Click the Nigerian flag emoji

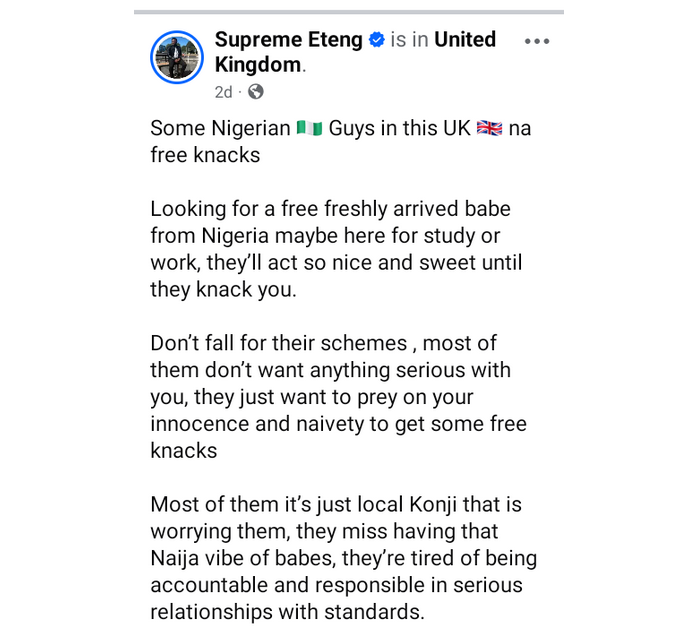click(x=309, y=130)
